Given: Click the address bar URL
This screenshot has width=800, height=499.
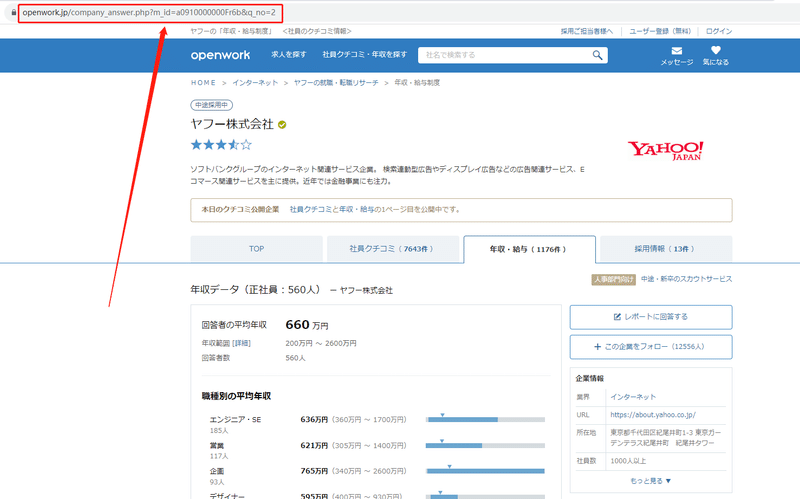Looking at the screenshot, I should click(x=149, y=12).
